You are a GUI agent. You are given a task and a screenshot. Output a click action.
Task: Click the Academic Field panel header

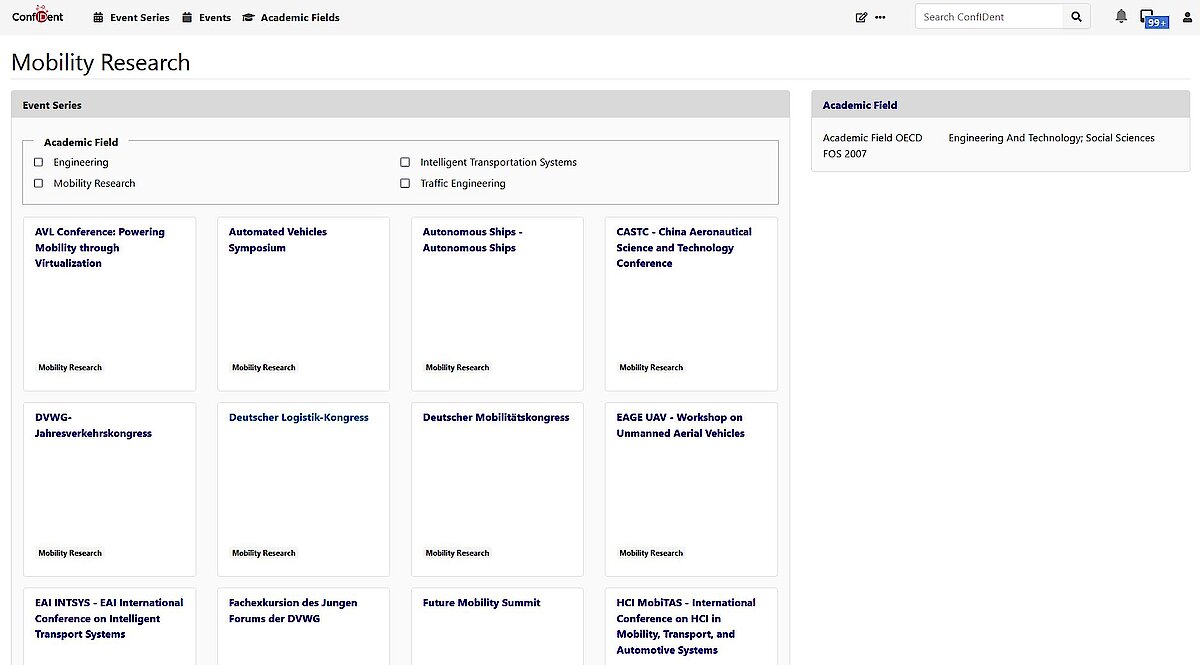[1000, 105]
